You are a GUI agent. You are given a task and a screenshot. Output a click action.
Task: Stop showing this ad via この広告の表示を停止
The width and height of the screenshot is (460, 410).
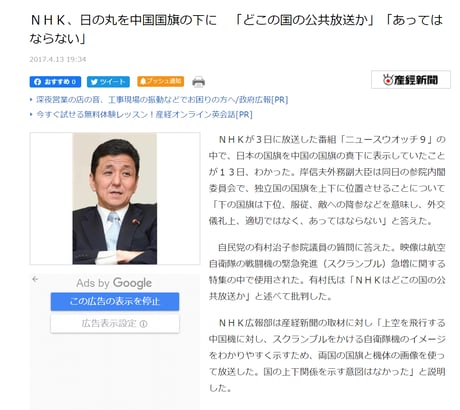click(115, 301)
